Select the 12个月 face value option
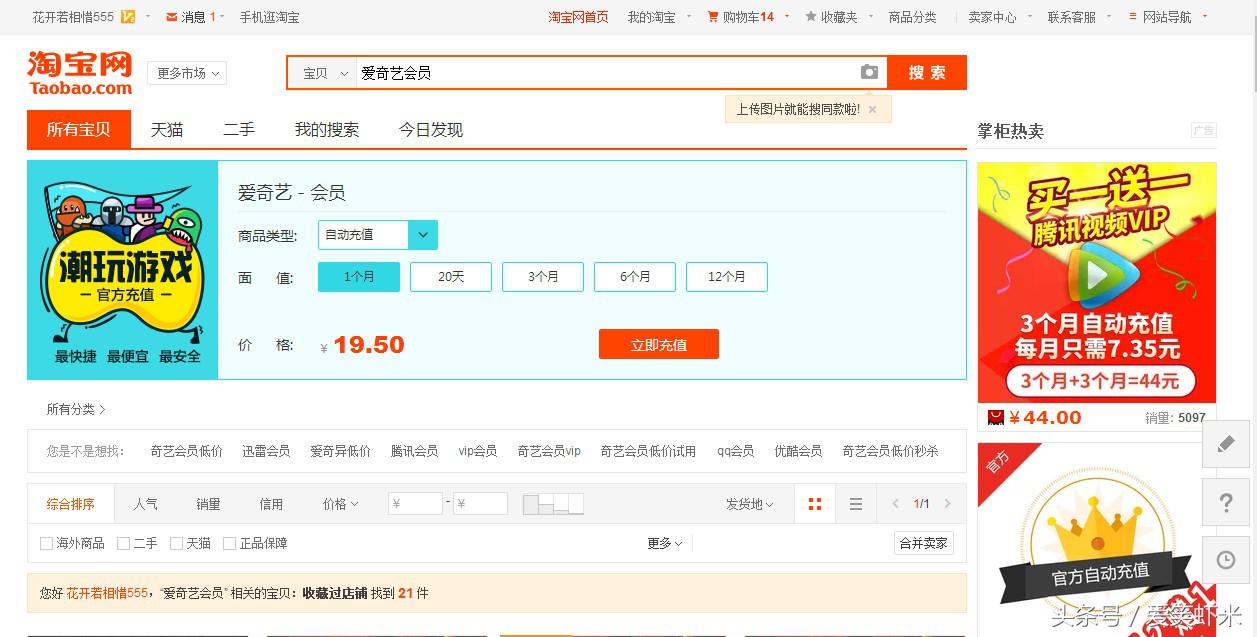The image size is (1257, 637). (x=727, y=277)
